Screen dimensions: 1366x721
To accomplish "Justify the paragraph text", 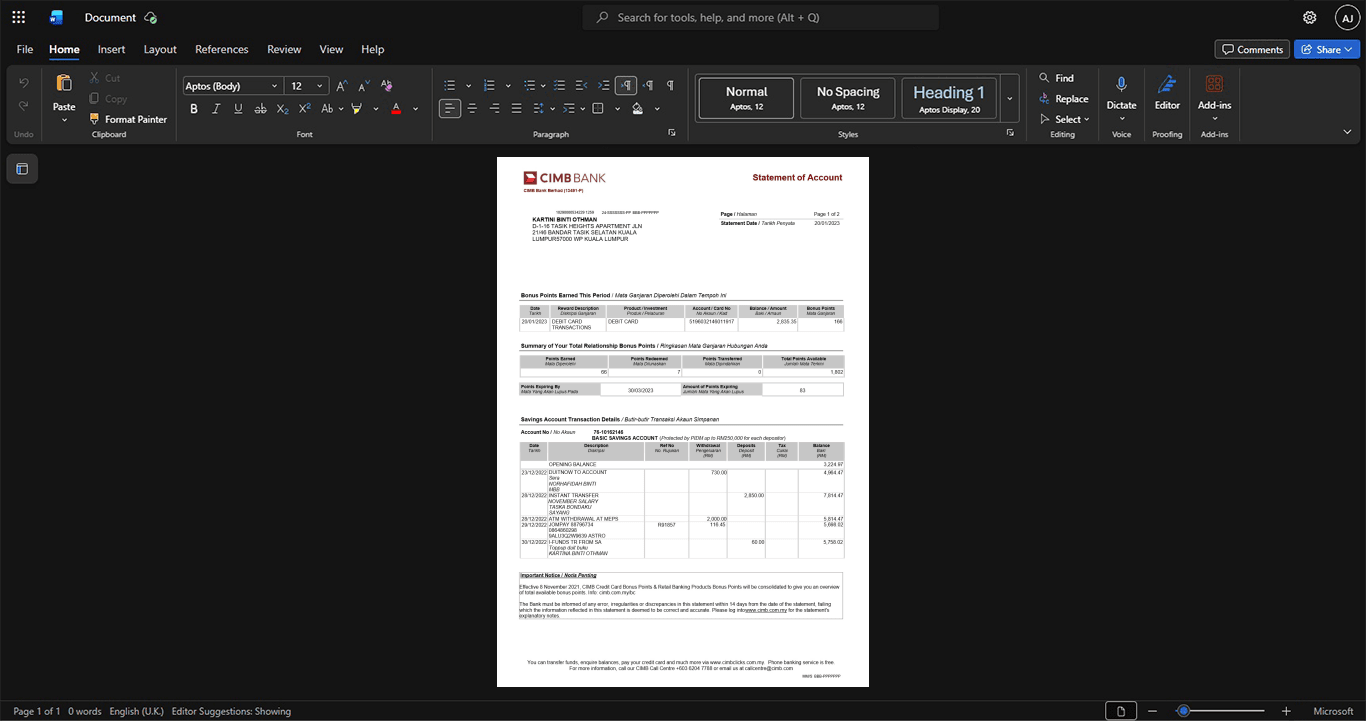I will tap(516, 108).
